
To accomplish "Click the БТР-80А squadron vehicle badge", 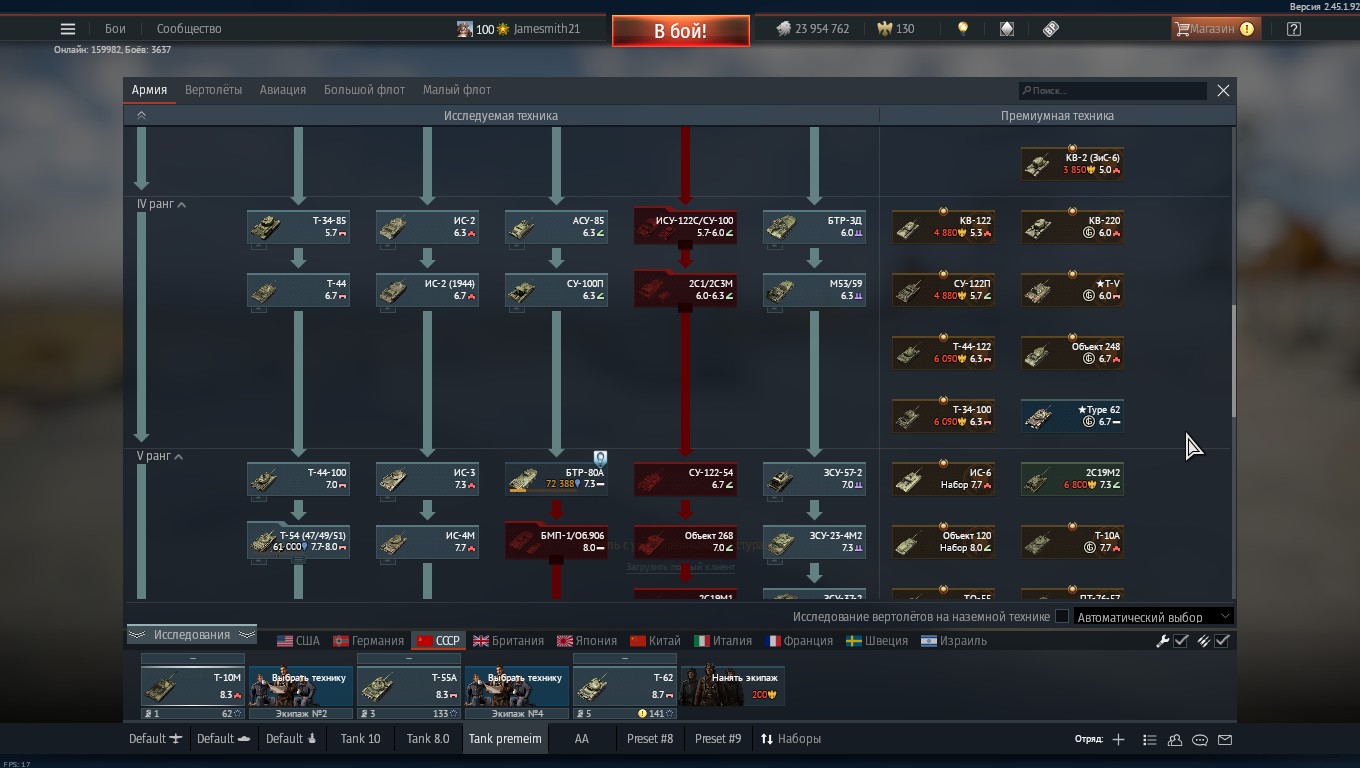I will 600,458.
